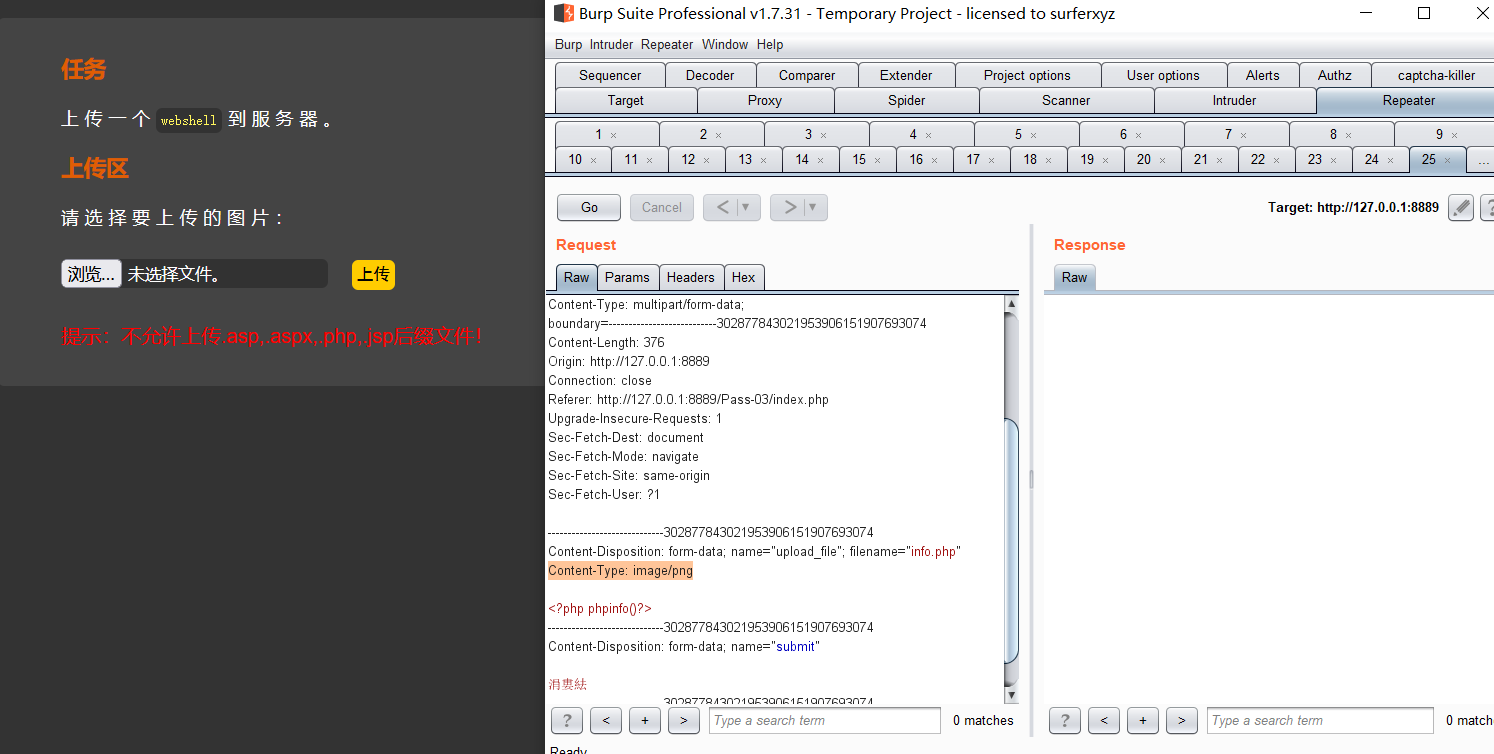This screenshot has width=1494, height=754.
Task: Close Repeater tab 10 with its x
Action: pyautogui.click(x=593, y=160)
